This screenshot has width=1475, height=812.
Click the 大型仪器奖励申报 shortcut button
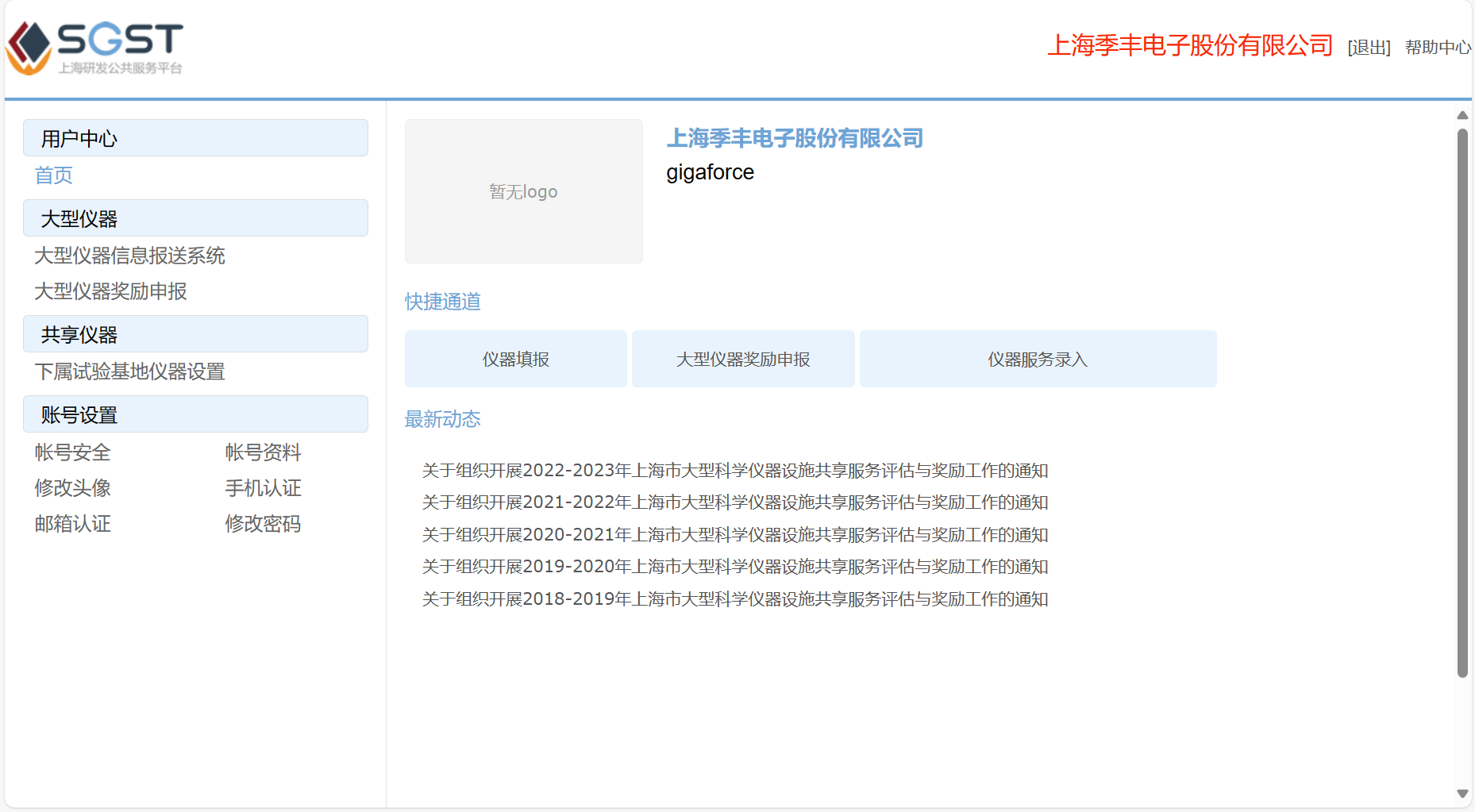(x=743, y=359)
